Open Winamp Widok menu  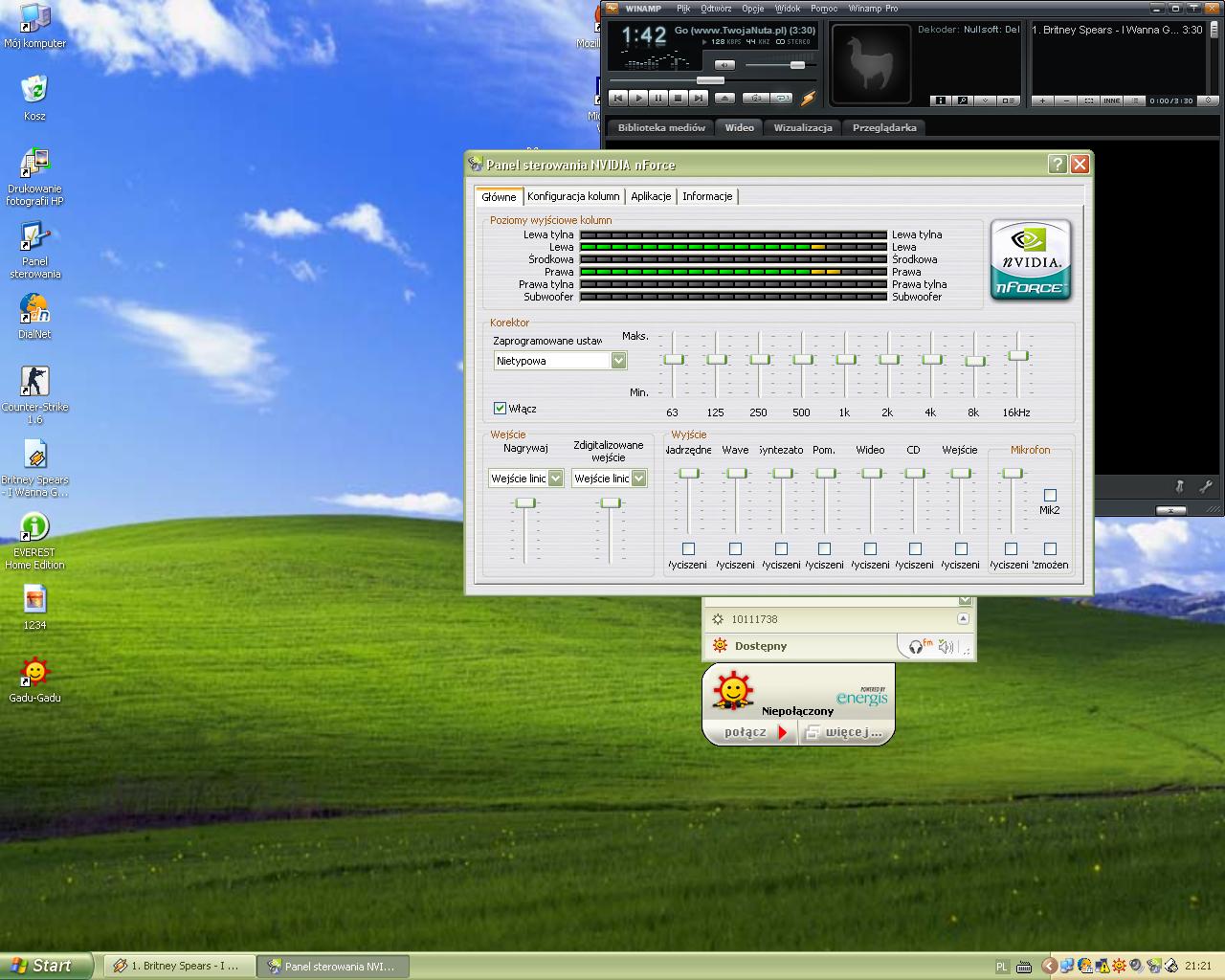click(788, 9)
